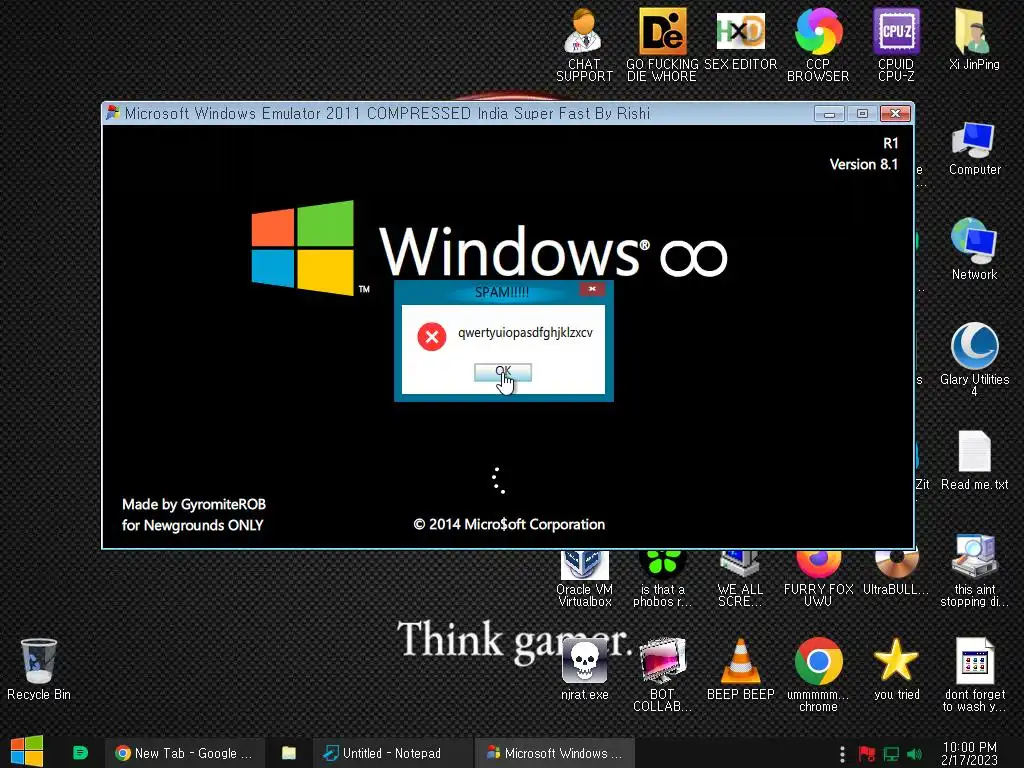This screenshot has height=768, width=1024.
Task: Click the emulator window title bar icon
Action: (x=113, y=113)
